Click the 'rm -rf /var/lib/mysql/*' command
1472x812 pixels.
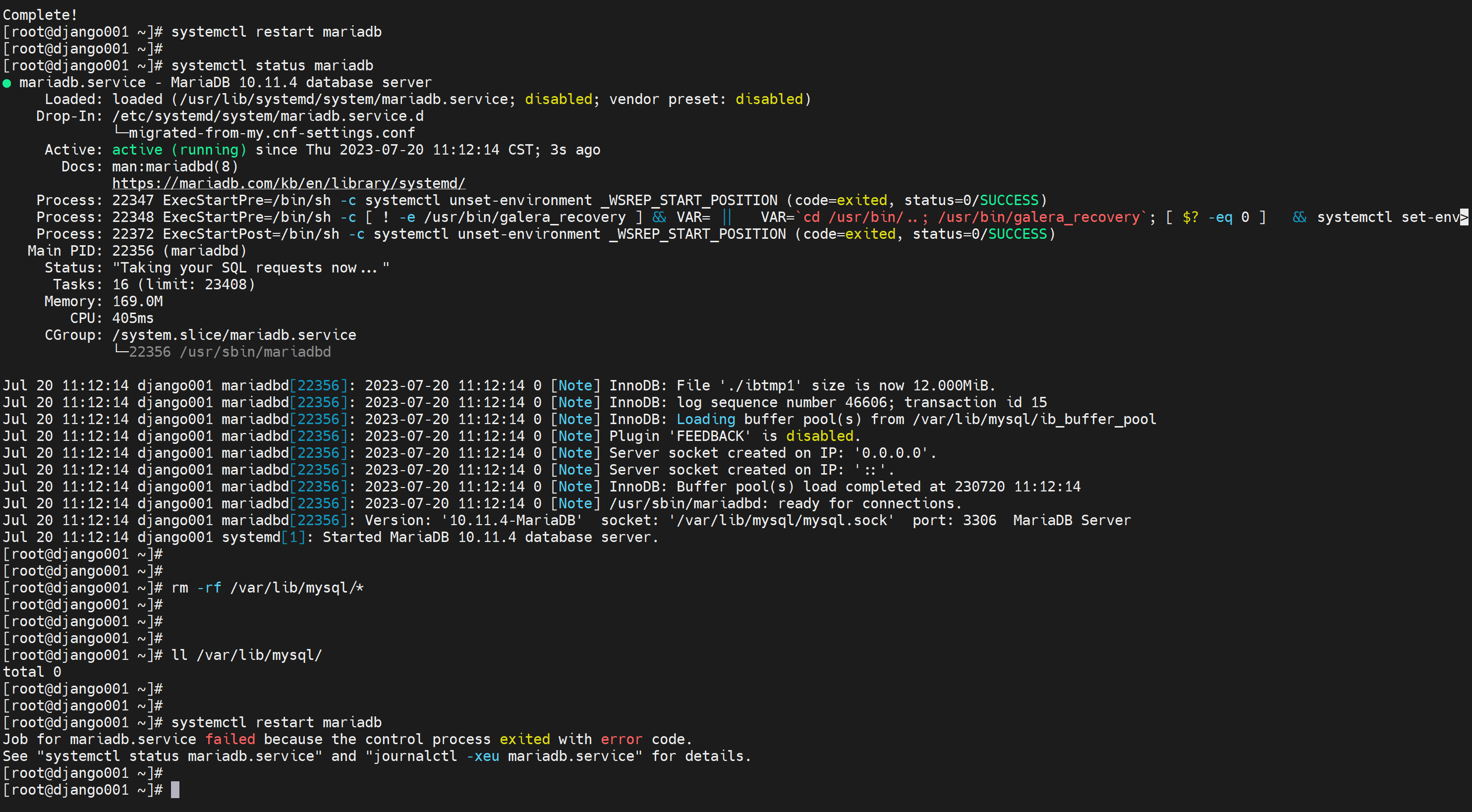[268, 588]
